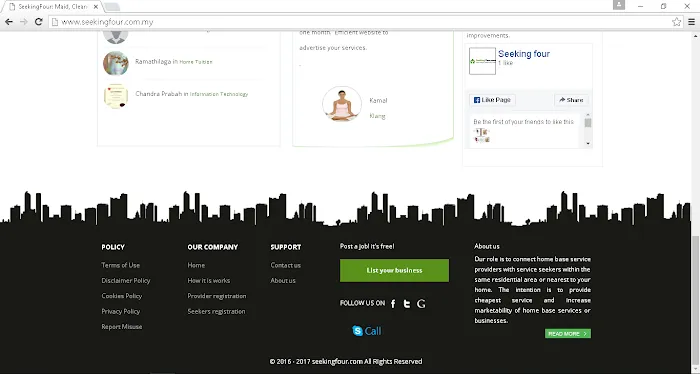Open Privacy Policy link
Viewport: 700px width, 374px height.
pyautogui.click(x=121, y=312)
